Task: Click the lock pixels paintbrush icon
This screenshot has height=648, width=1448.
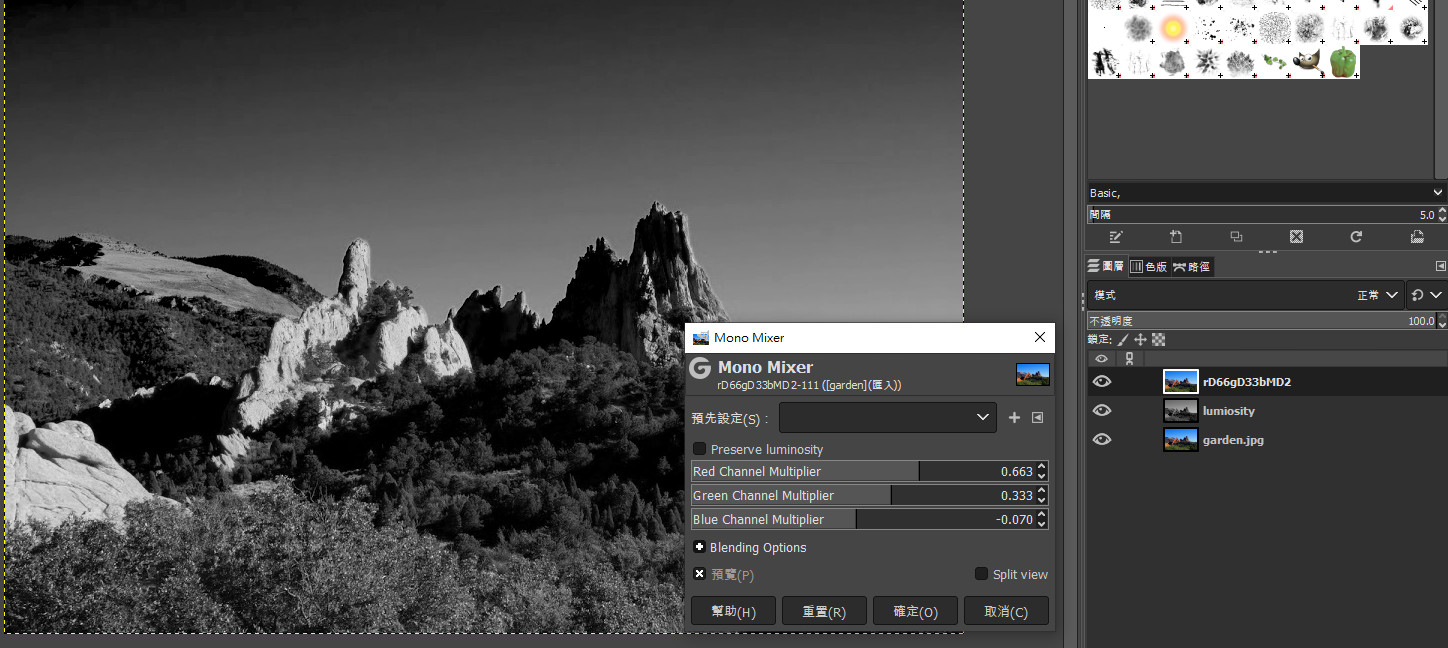Action: click(x=1123, y=340)
